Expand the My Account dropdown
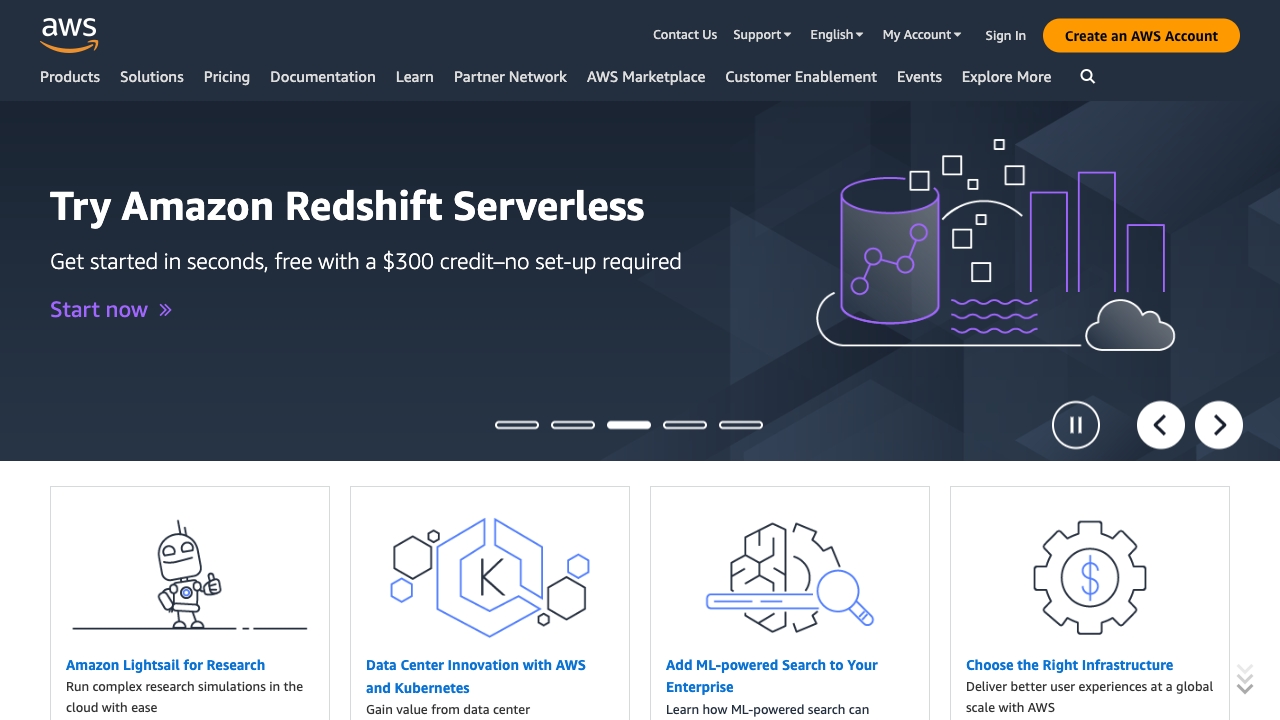The width and height of the screenshot is (1280, 720). (x=922, y=35)
